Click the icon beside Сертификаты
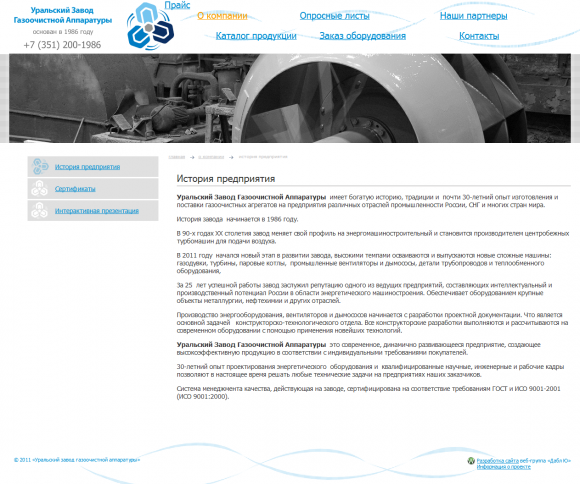 39,188
